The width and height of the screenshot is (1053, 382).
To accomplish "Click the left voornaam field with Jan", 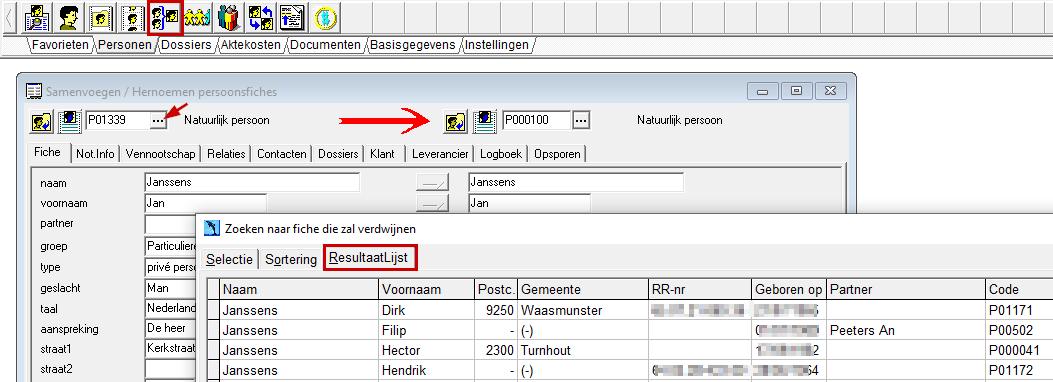I will pyautogui.click(x=205, y=203).
